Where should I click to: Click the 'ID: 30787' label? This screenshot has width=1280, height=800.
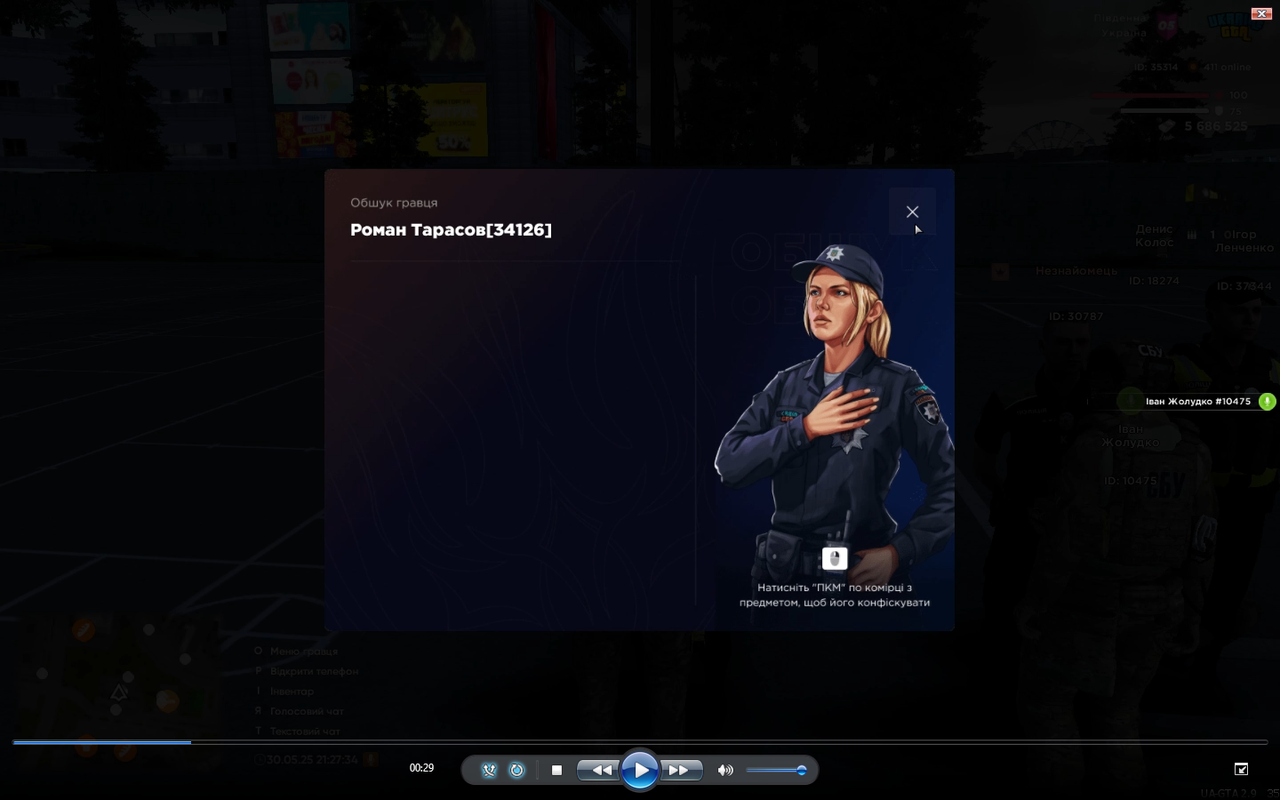tap(1076, 316)
